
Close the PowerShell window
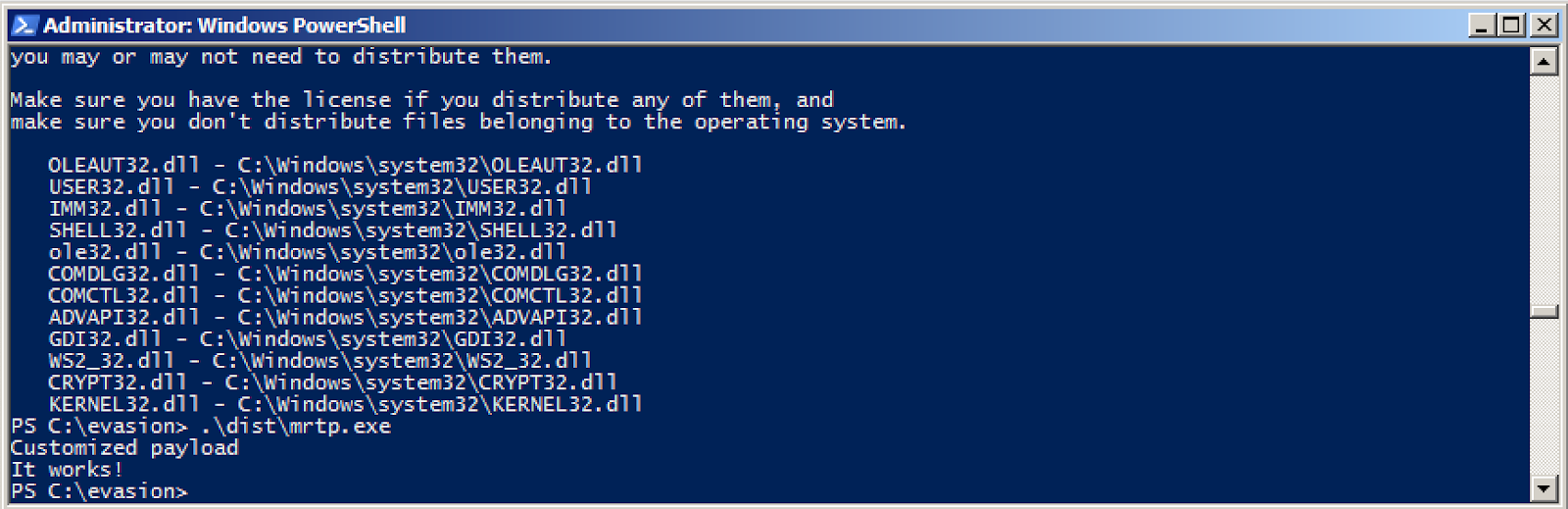(x=1543, y=25)
